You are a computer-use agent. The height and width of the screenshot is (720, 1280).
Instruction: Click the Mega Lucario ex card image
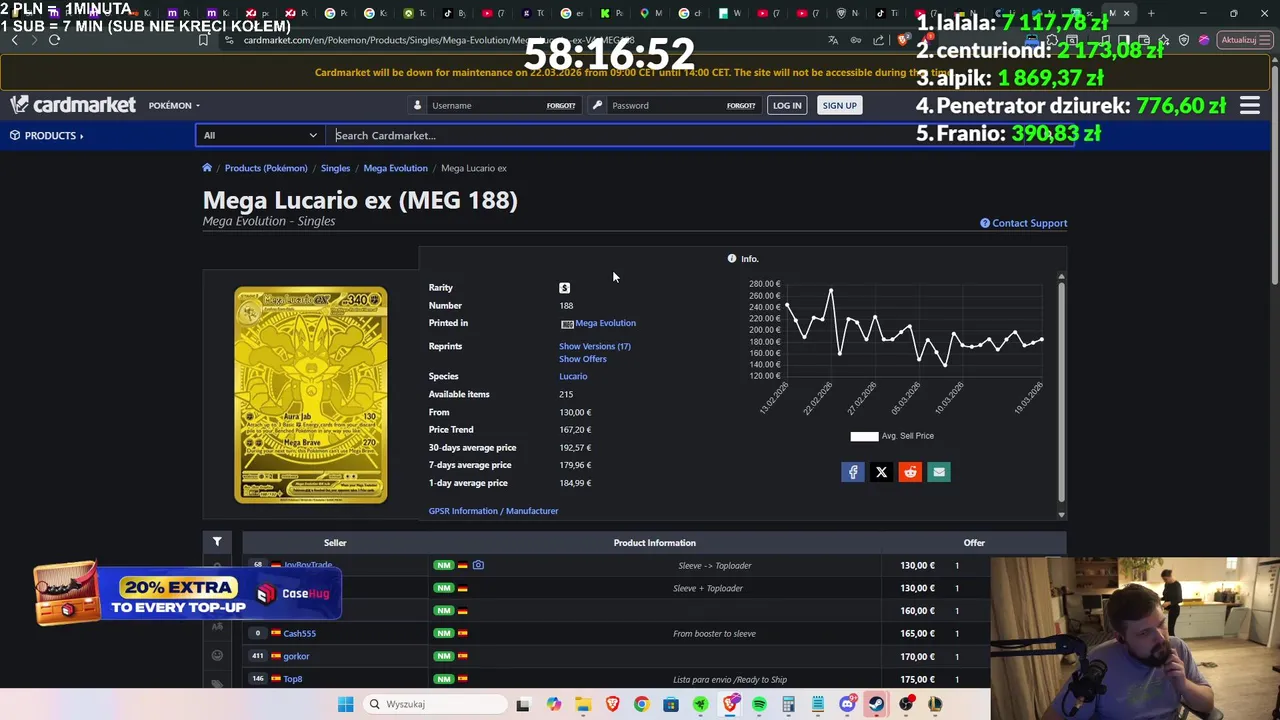[311, 395]
